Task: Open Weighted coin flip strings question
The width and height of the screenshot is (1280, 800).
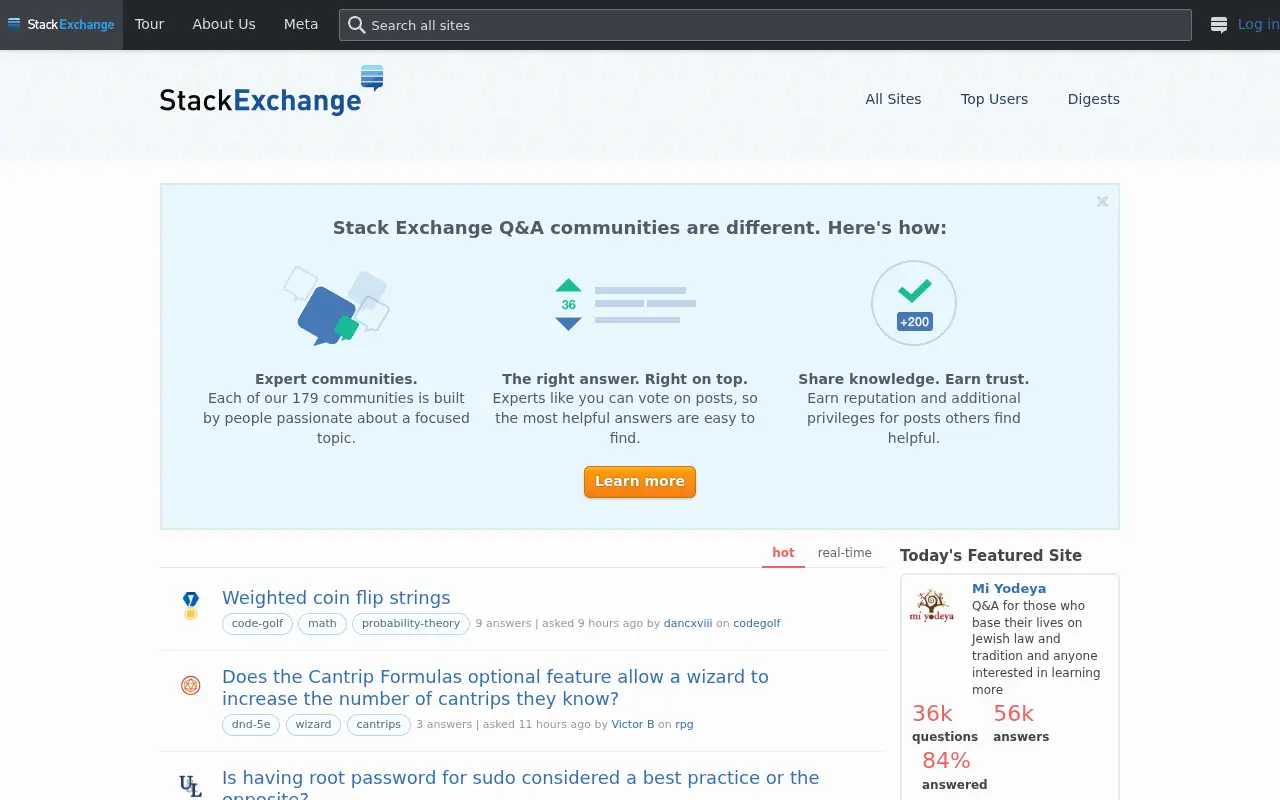Action: click(x=336, y=598)
